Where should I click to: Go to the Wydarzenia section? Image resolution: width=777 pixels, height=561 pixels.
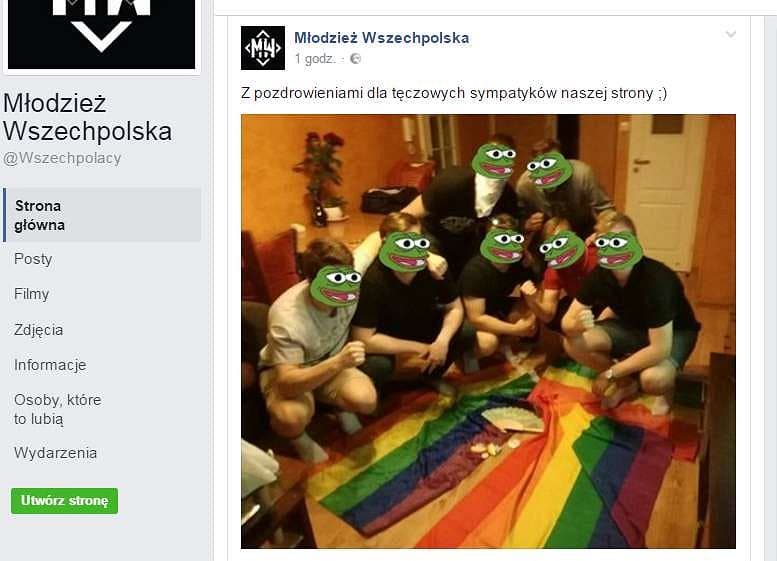55,453
